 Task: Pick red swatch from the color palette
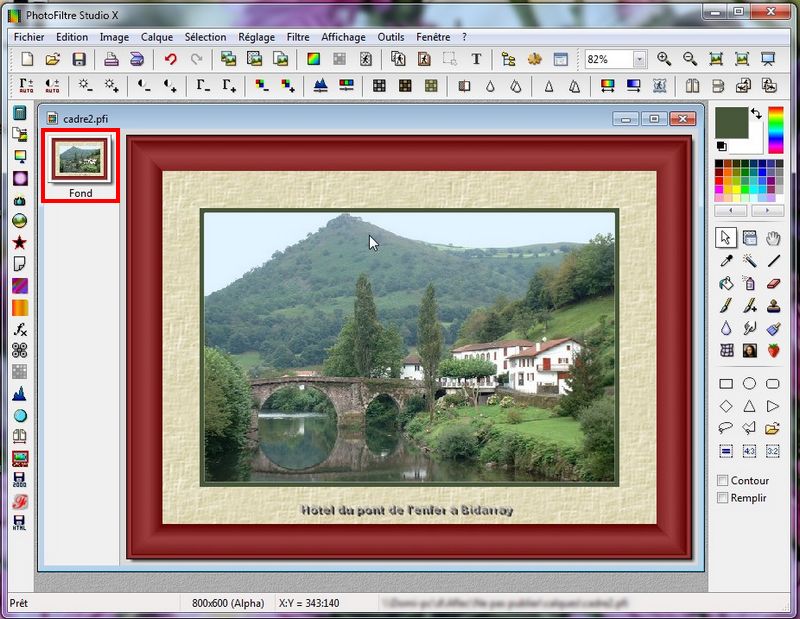coord(719,181)
